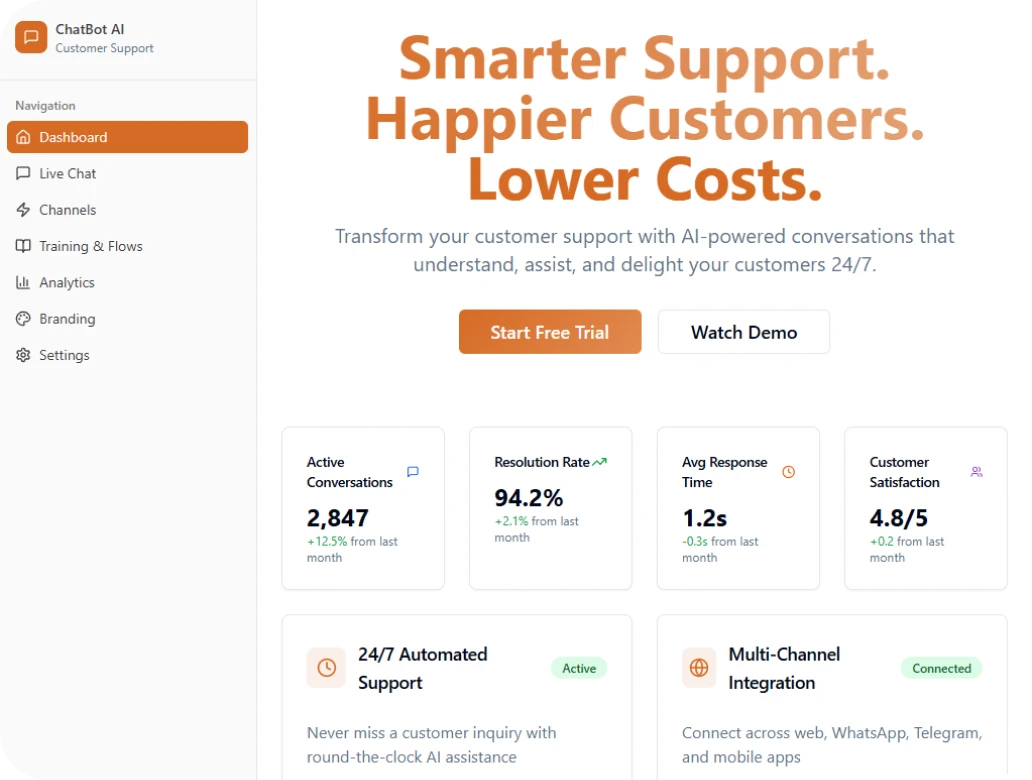
Task: Click the Channels lightning bolt icon
Action: tap(23, 210)
